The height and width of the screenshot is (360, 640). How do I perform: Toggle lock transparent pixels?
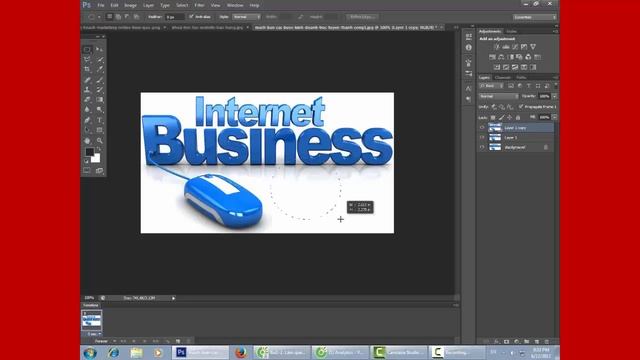coord(493,118)
